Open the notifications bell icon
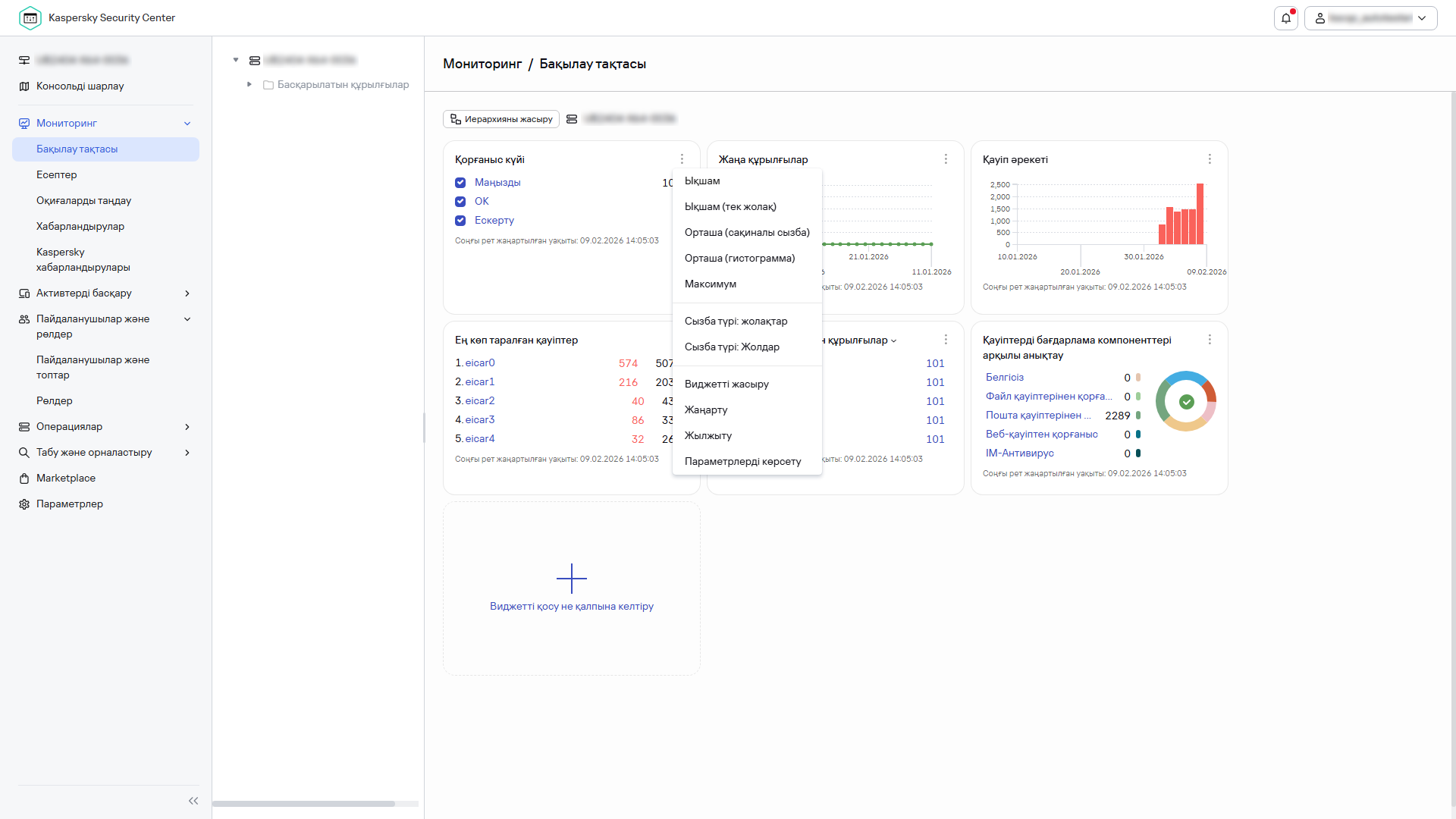Screen dimensions: 1456x819 click(x=1285, y=18)
